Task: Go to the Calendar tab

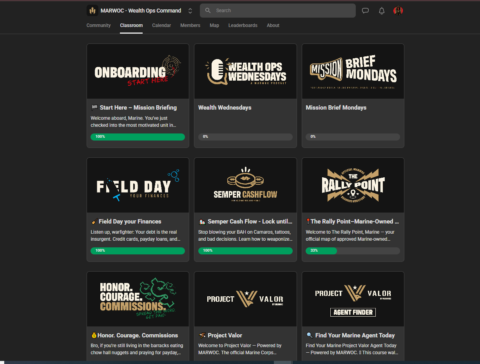Action: 161,25
